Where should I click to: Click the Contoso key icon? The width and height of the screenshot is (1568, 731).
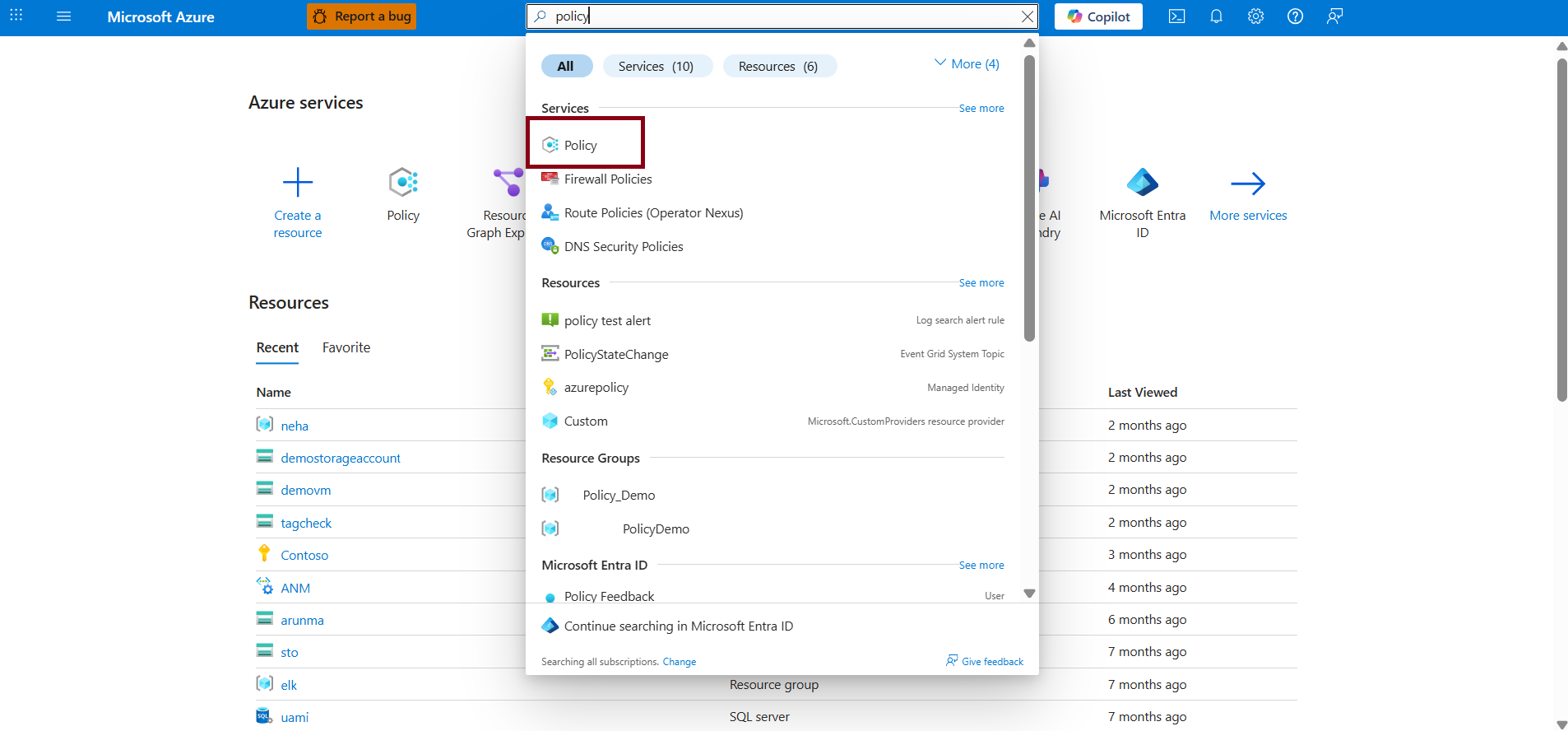click(264, 553)
